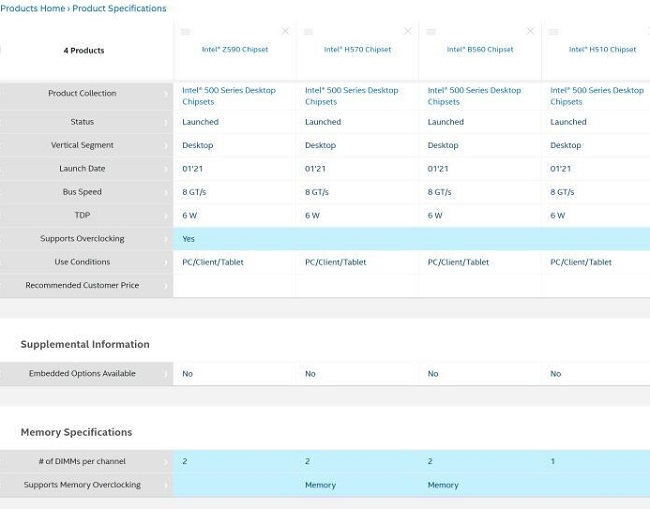
Task: Click B560 Memory overclocking value
Action: (x=443, y=485)
